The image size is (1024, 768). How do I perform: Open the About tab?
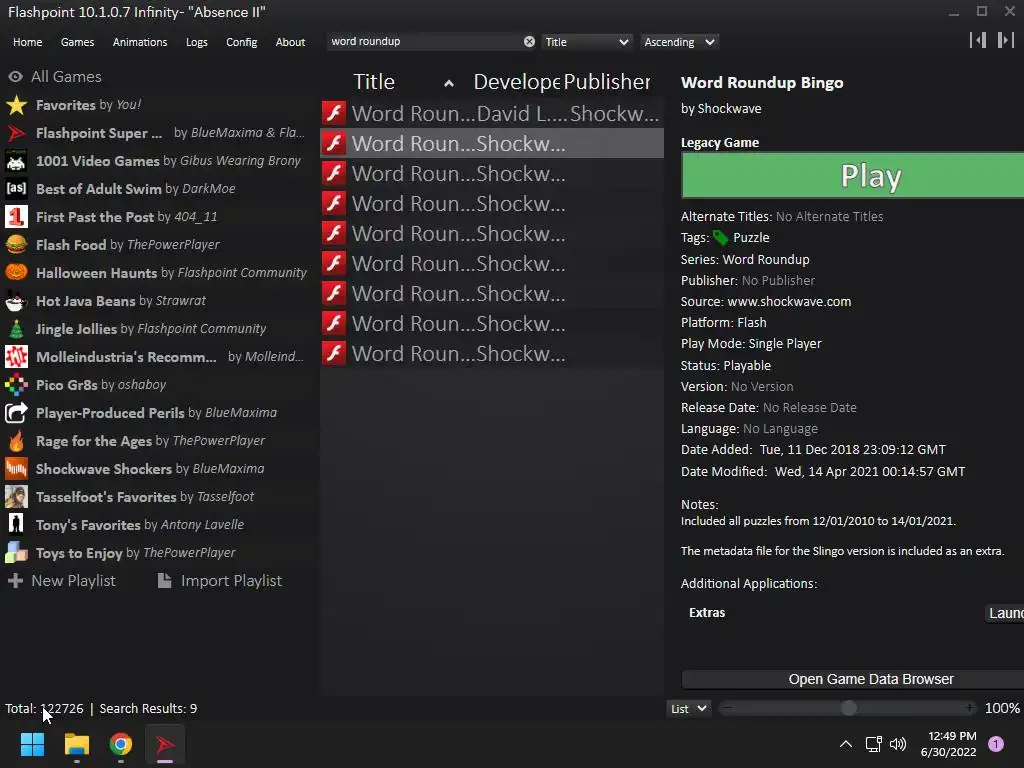(290, 42)
